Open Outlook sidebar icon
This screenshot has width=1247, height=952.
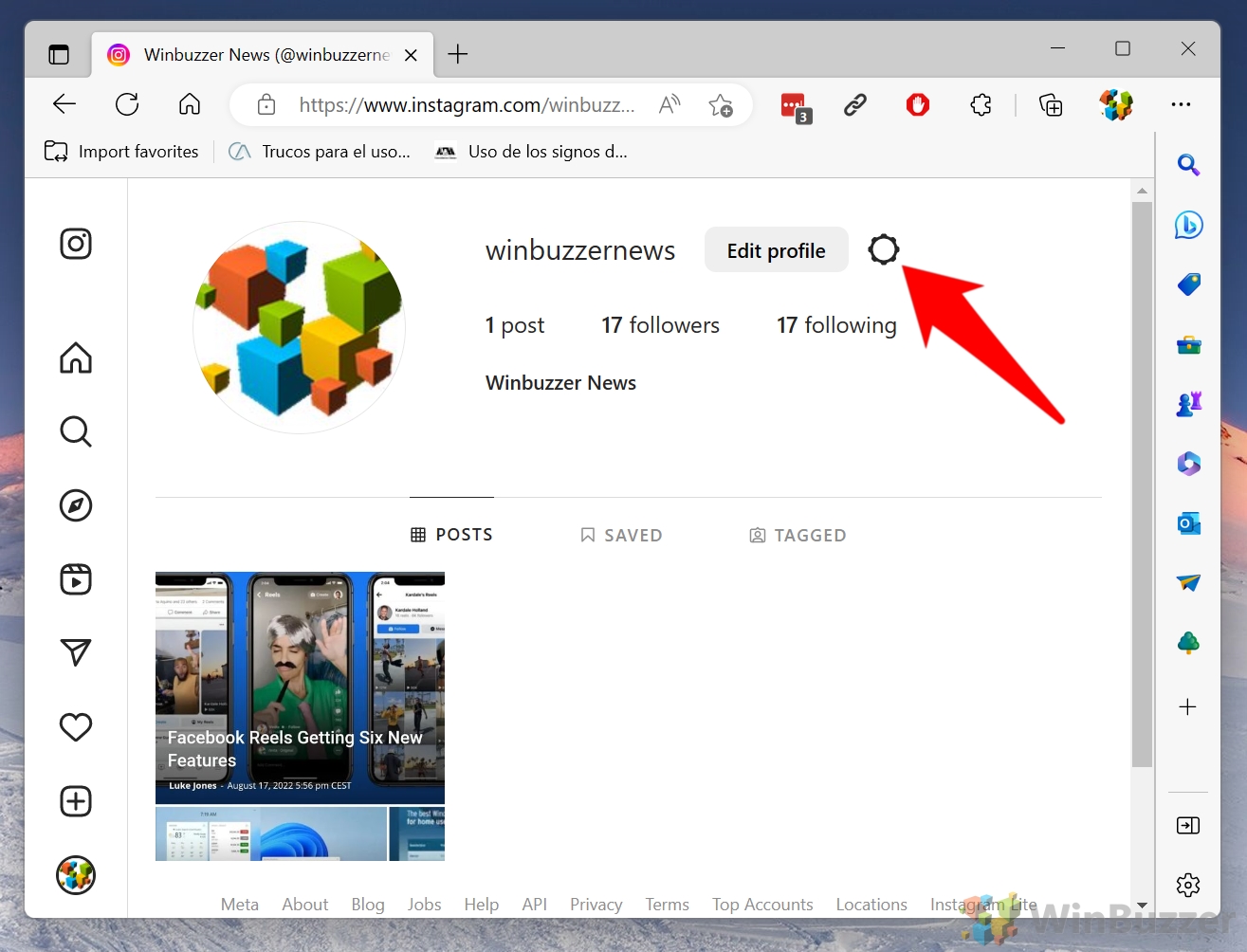tap(1188, 523)
